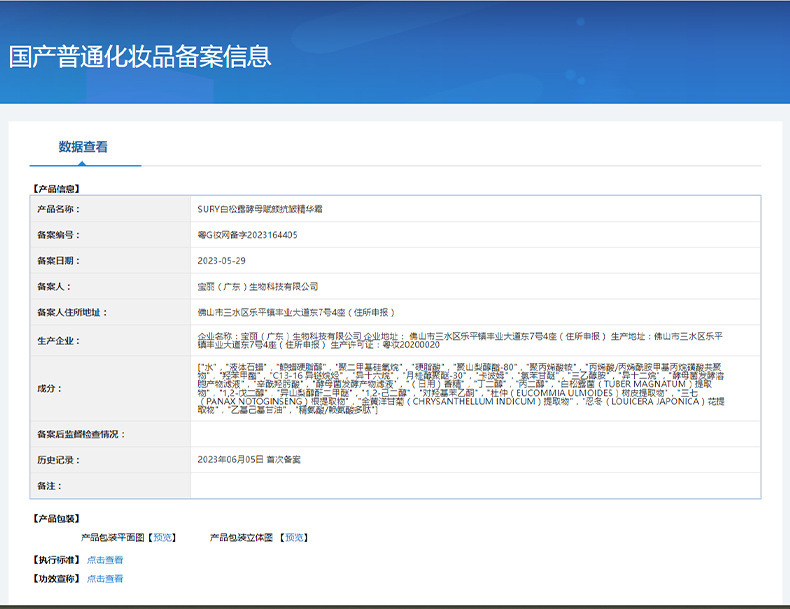Click the 历史记录 首次备案 entry
The image size is (790, 609).
(x=249, y=459)
